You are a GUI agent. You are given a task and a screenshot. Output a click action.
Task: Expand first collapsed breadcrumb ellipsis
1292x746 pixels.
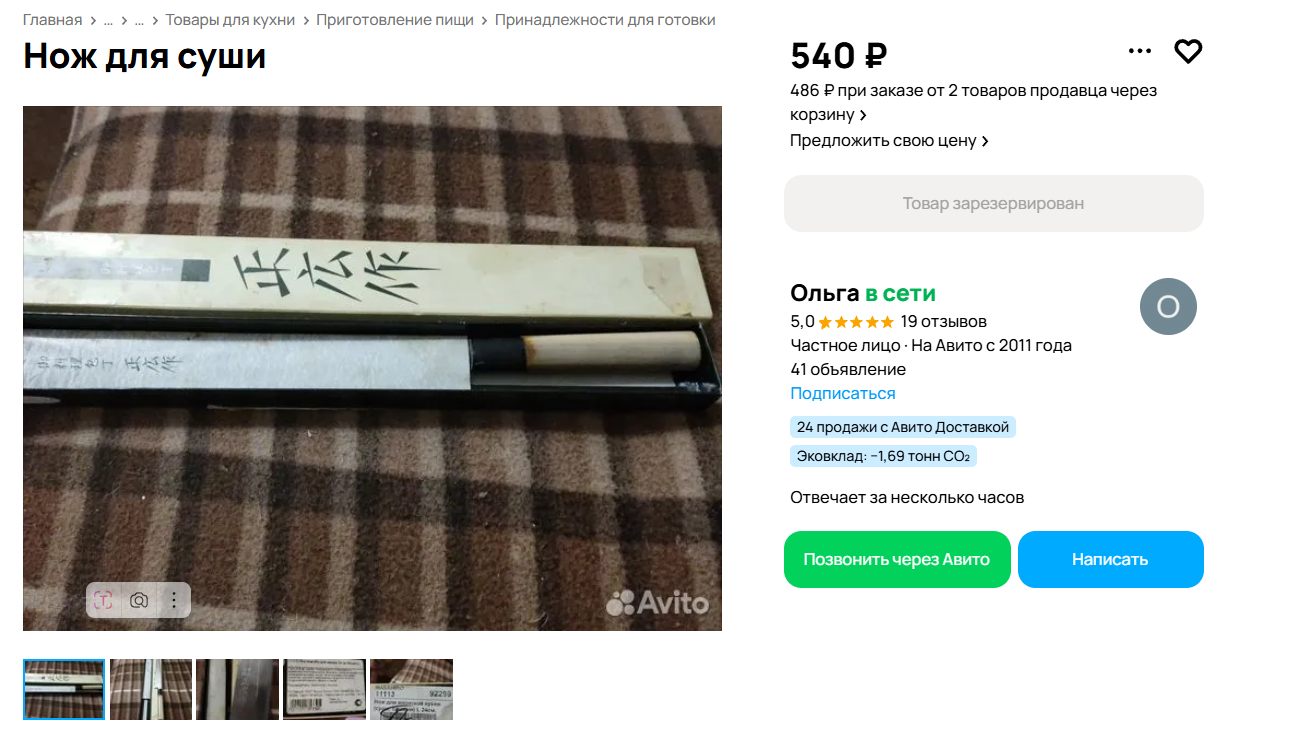[108, 20]
